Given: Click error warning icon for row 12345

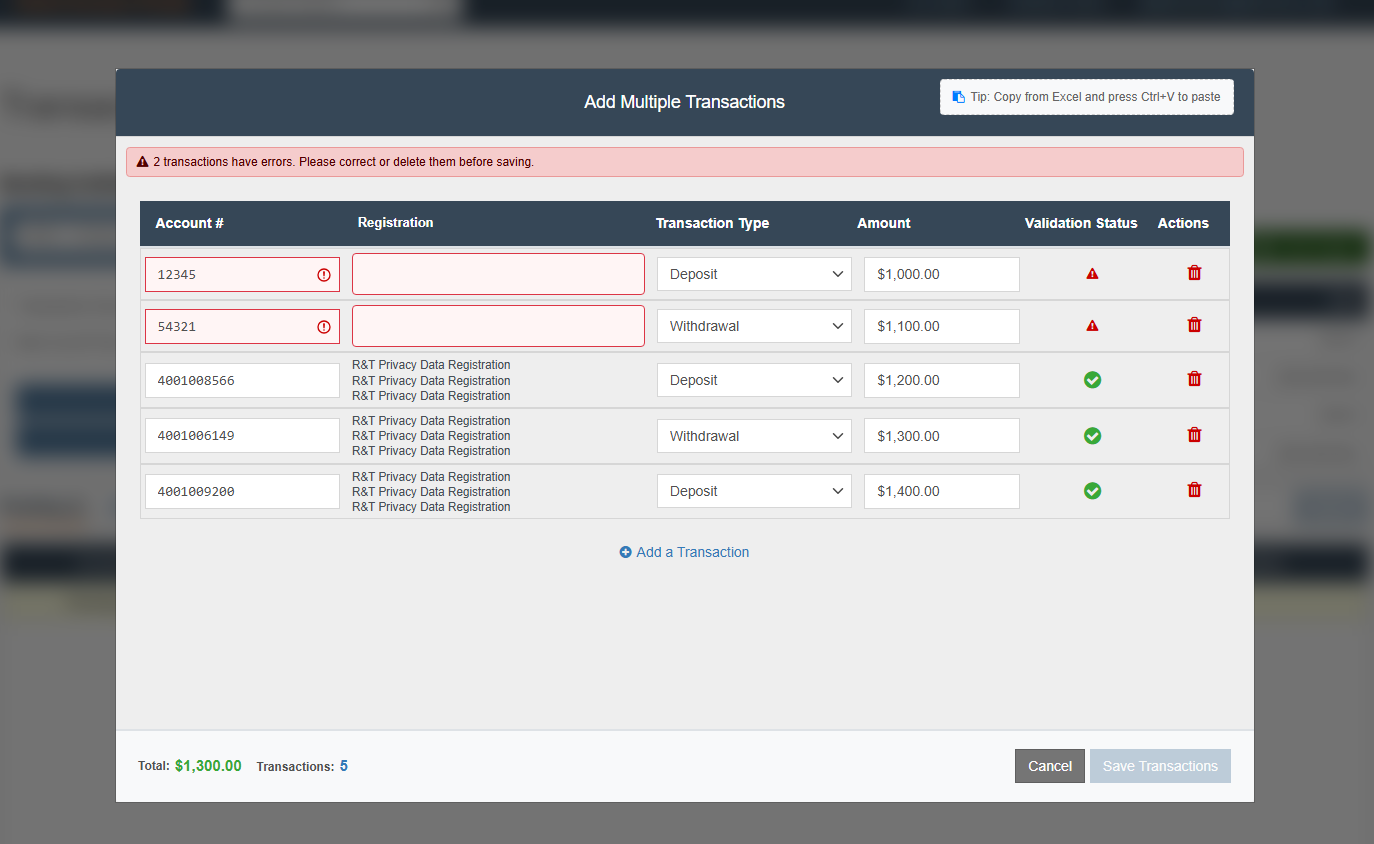Looking at the screenshot, I should (1092, 273).
